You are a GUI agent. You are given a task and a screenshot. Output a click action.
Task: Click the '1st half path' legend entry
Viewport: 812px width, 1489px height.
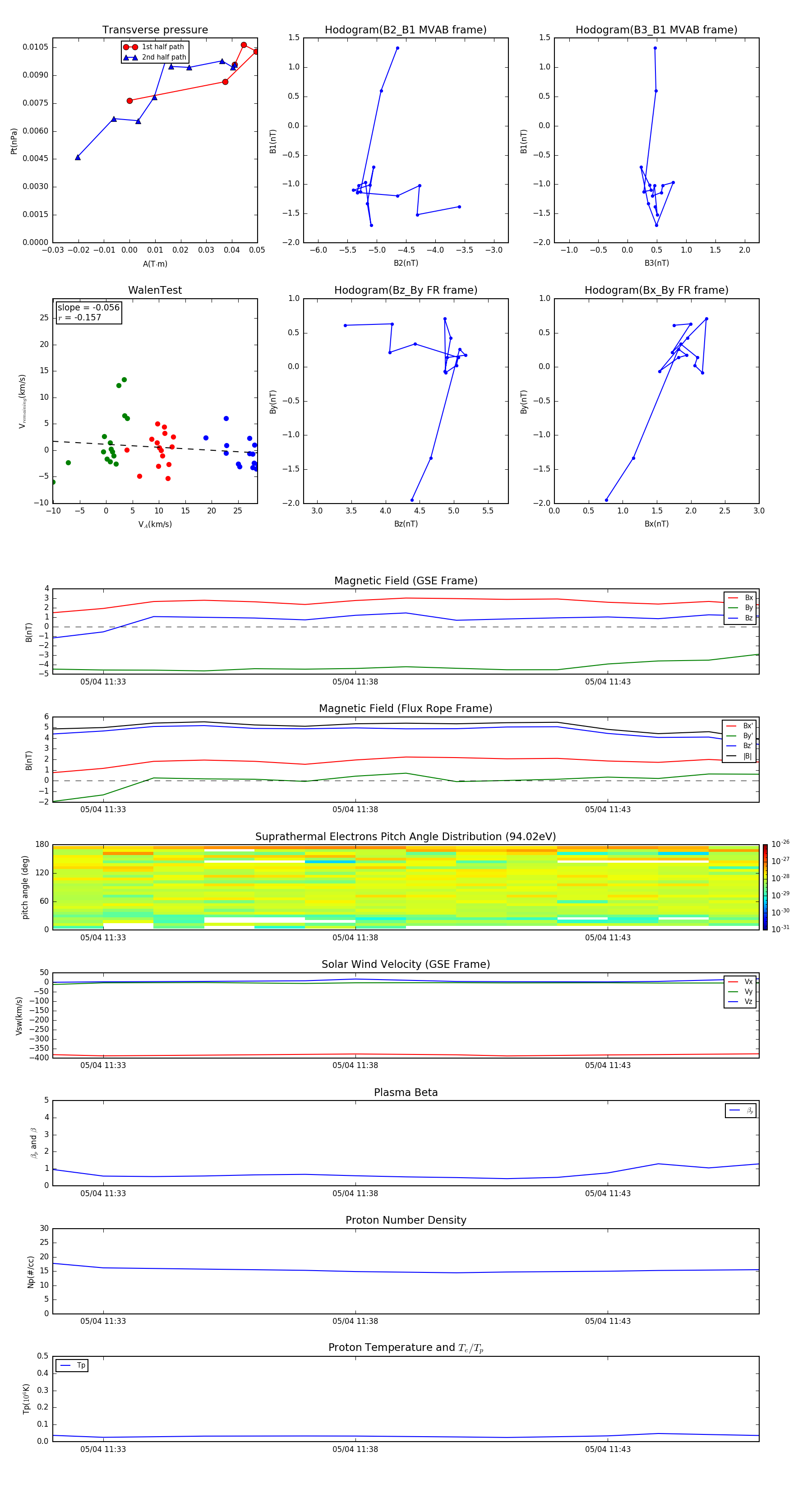pyautogui.click(x=154, y=47)
